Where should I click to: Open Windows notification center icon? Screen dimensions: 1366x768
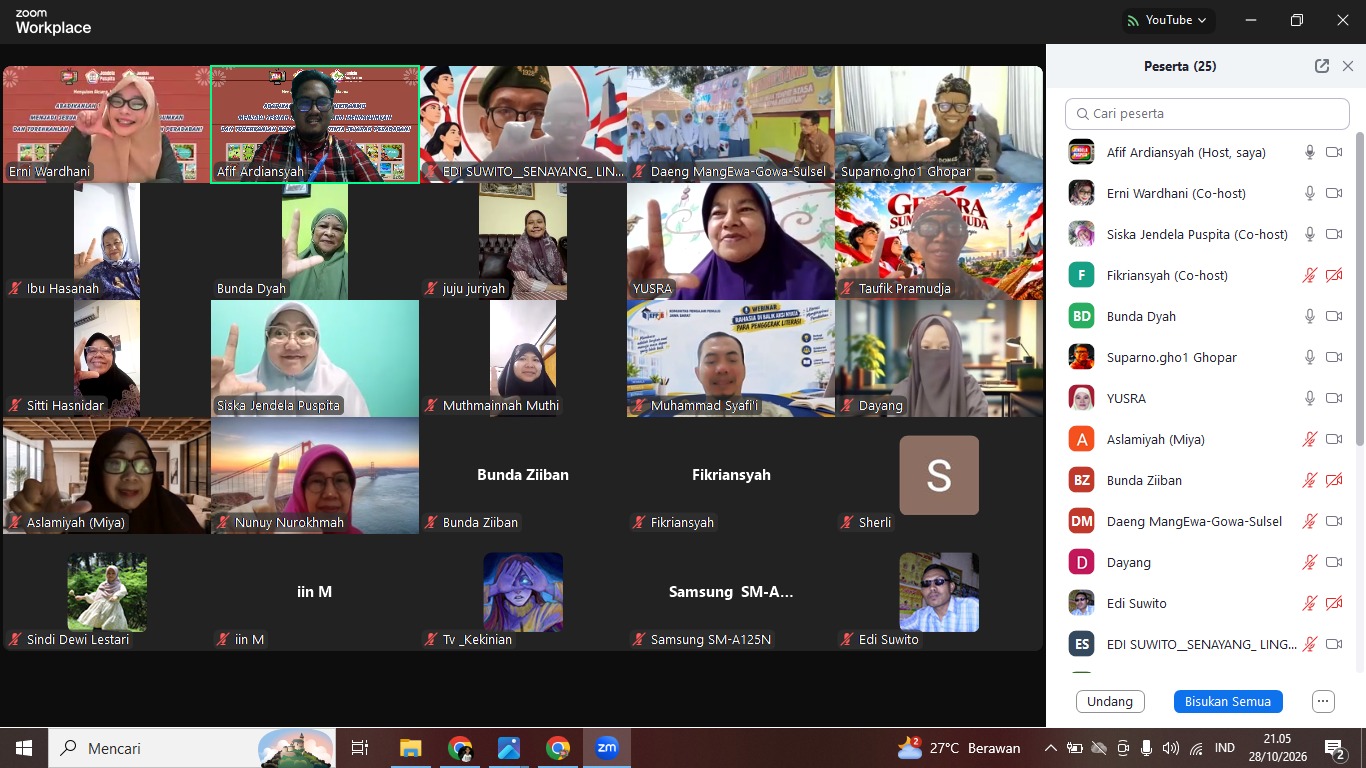click(x=1335, y=748)
